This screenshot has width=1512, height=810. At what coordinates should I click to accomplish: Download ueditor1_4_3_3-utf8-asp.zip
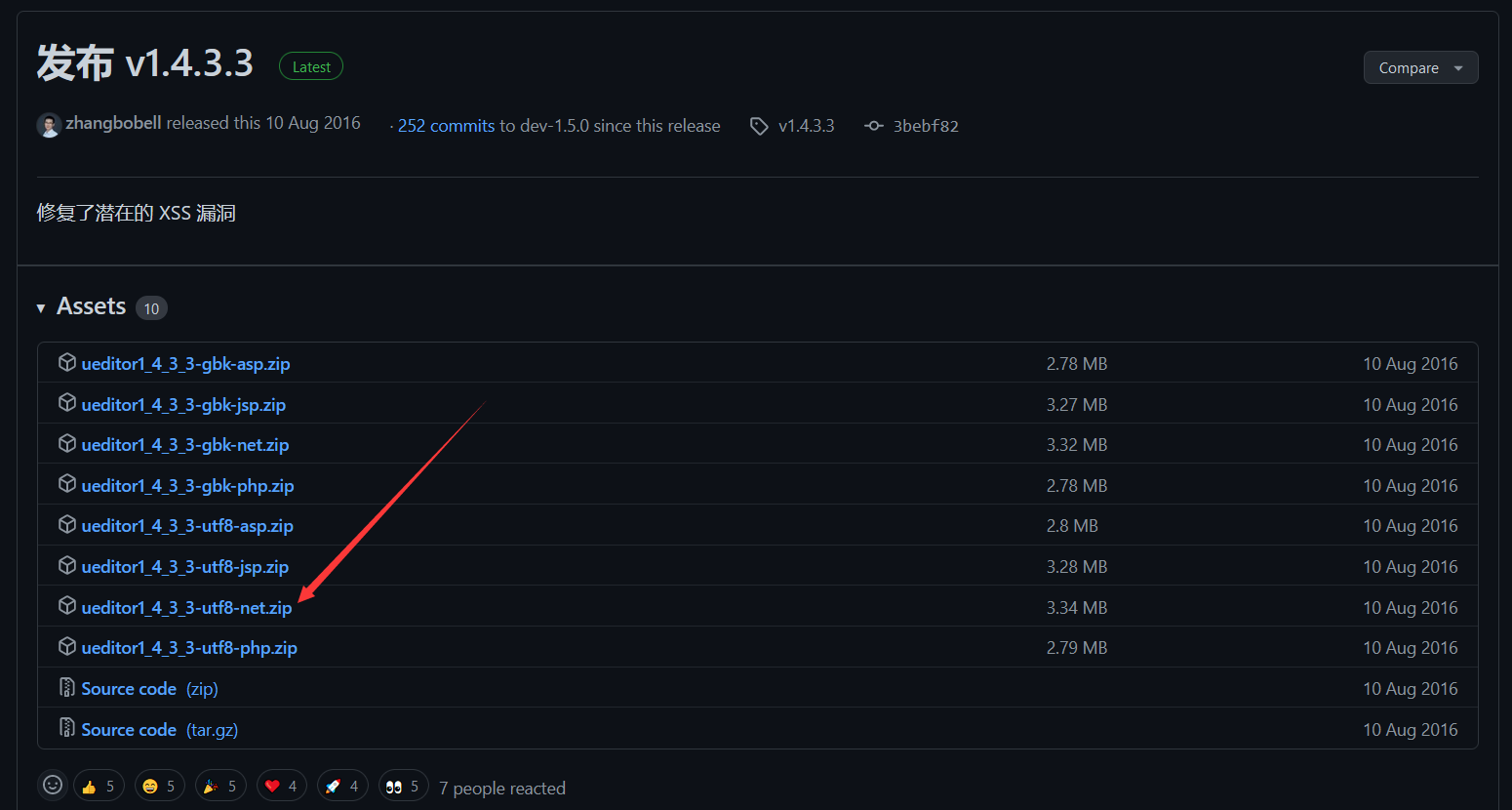tap(187, 526)
